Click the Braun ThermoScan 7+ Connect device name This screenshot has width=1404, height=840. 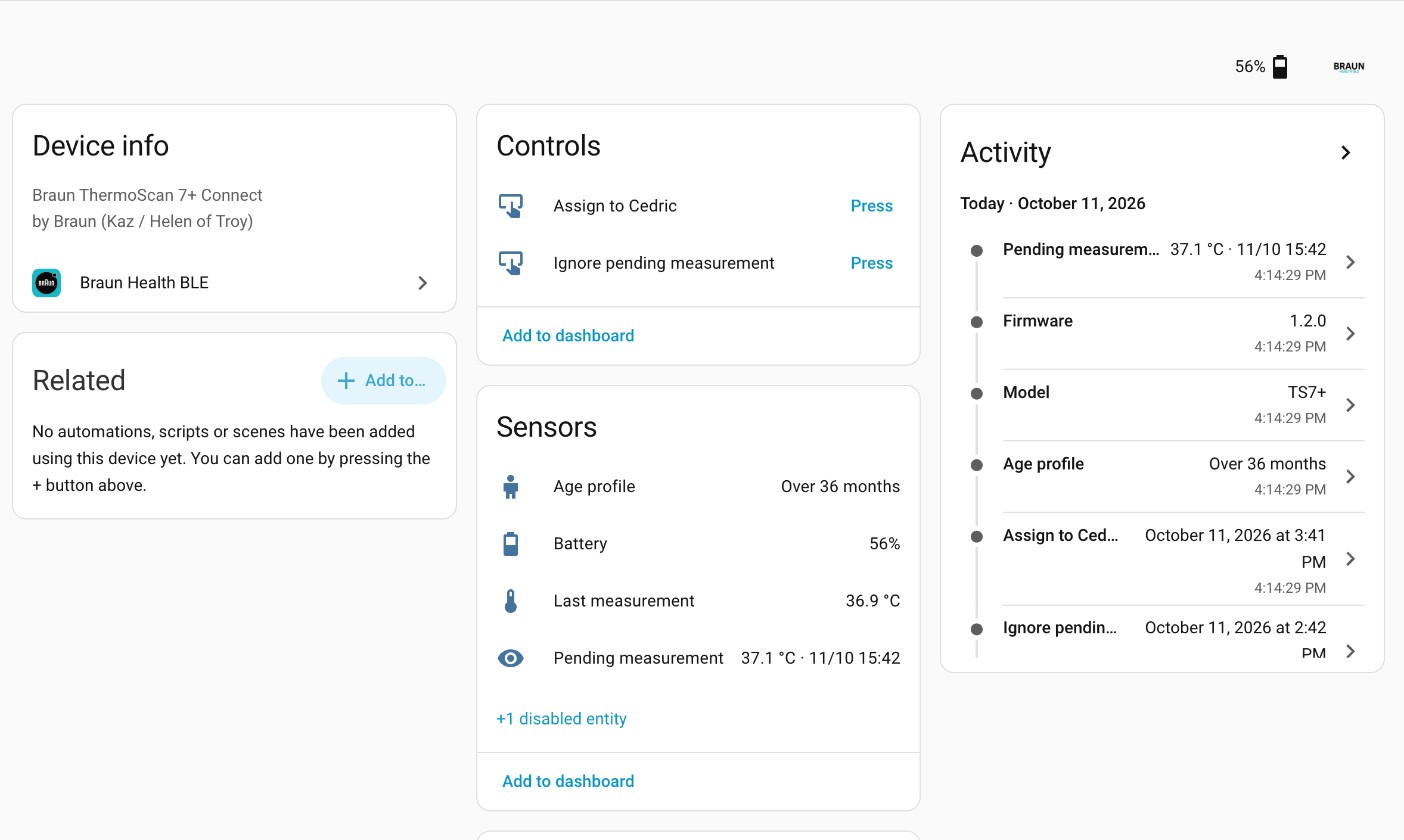pos(147,195)
